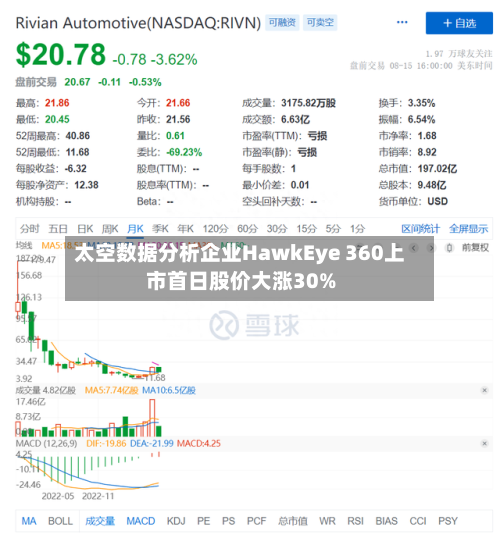This screenshot has height=538, width=500.
Task: Click the tallest volume bar in chart
Action: coord(152,418)
